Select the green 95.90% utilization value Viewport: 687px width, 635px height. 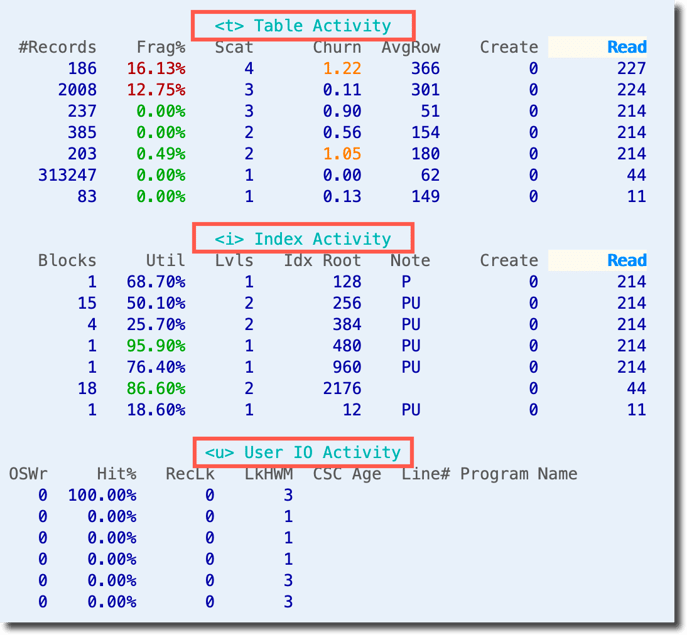click(155, 346)
